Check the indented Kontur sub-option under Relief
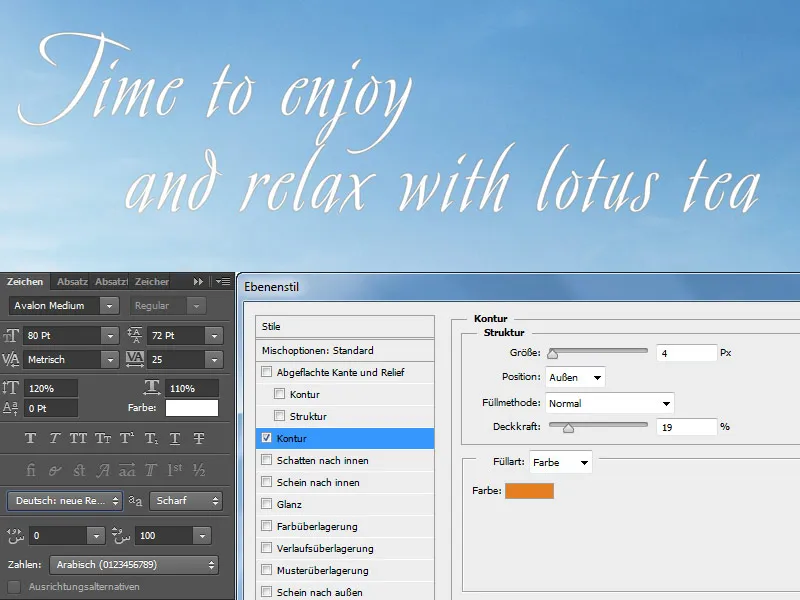Screen dimensions: 800x600 pyautogui.click(x=279, y=394)
